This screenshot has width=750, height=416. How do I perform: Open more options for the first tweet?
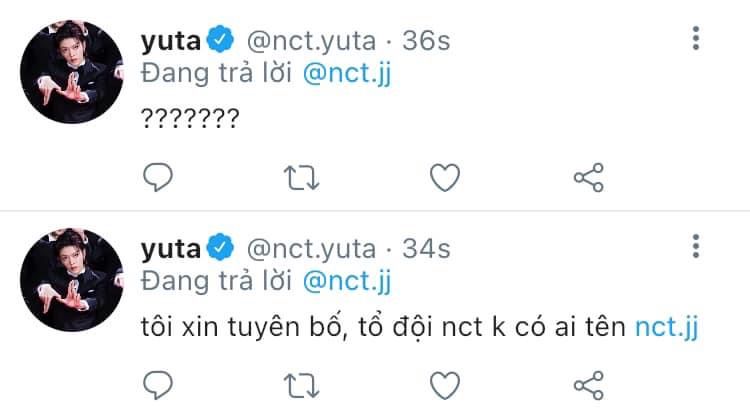click(696, 40)
